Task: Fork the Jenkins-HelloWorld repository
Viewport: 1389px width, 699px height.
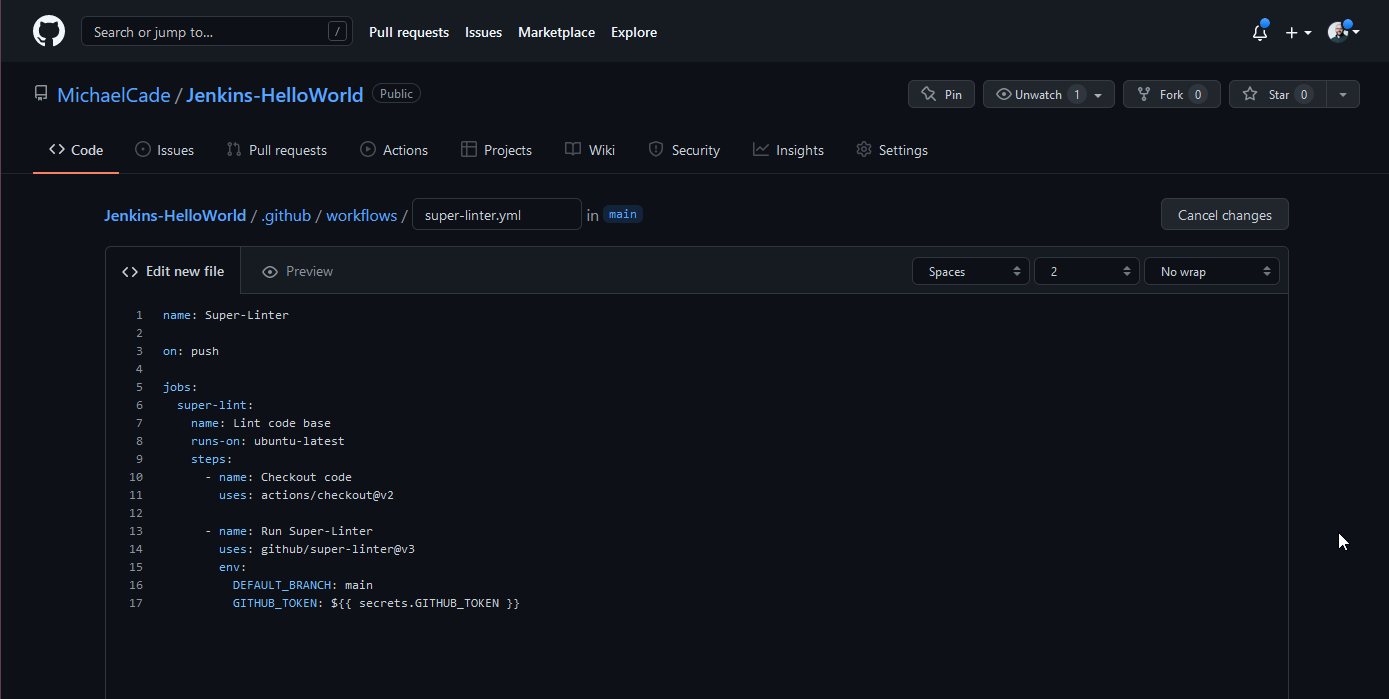Action: (x=1171, y=94)
